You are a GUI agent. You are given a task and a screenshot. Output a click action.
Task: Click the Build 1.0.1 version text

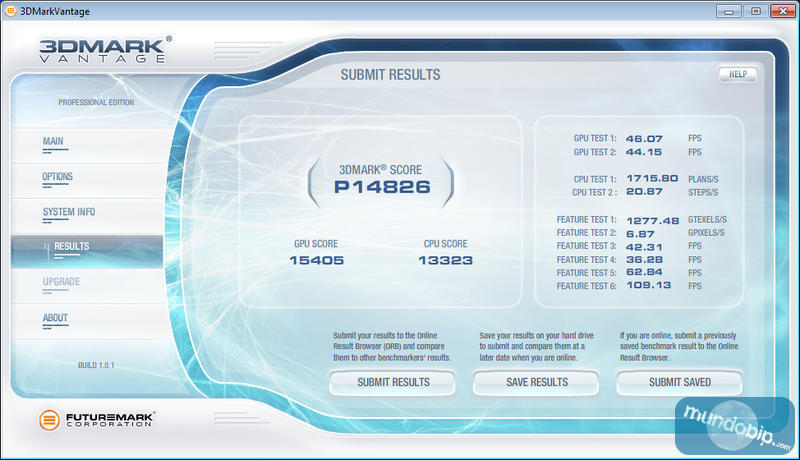coord(96,365)
